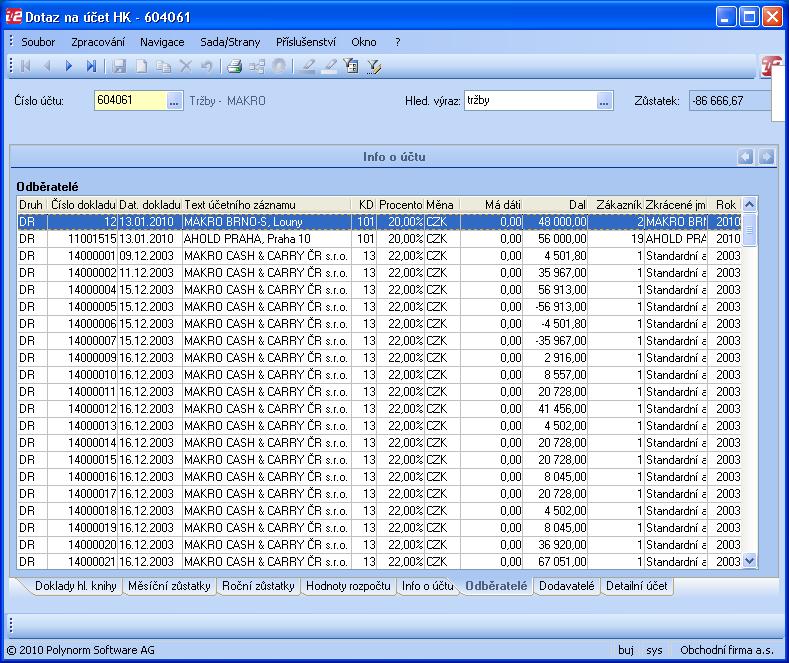Open lookup button next to Hled. výraz field

click(604, 101)
